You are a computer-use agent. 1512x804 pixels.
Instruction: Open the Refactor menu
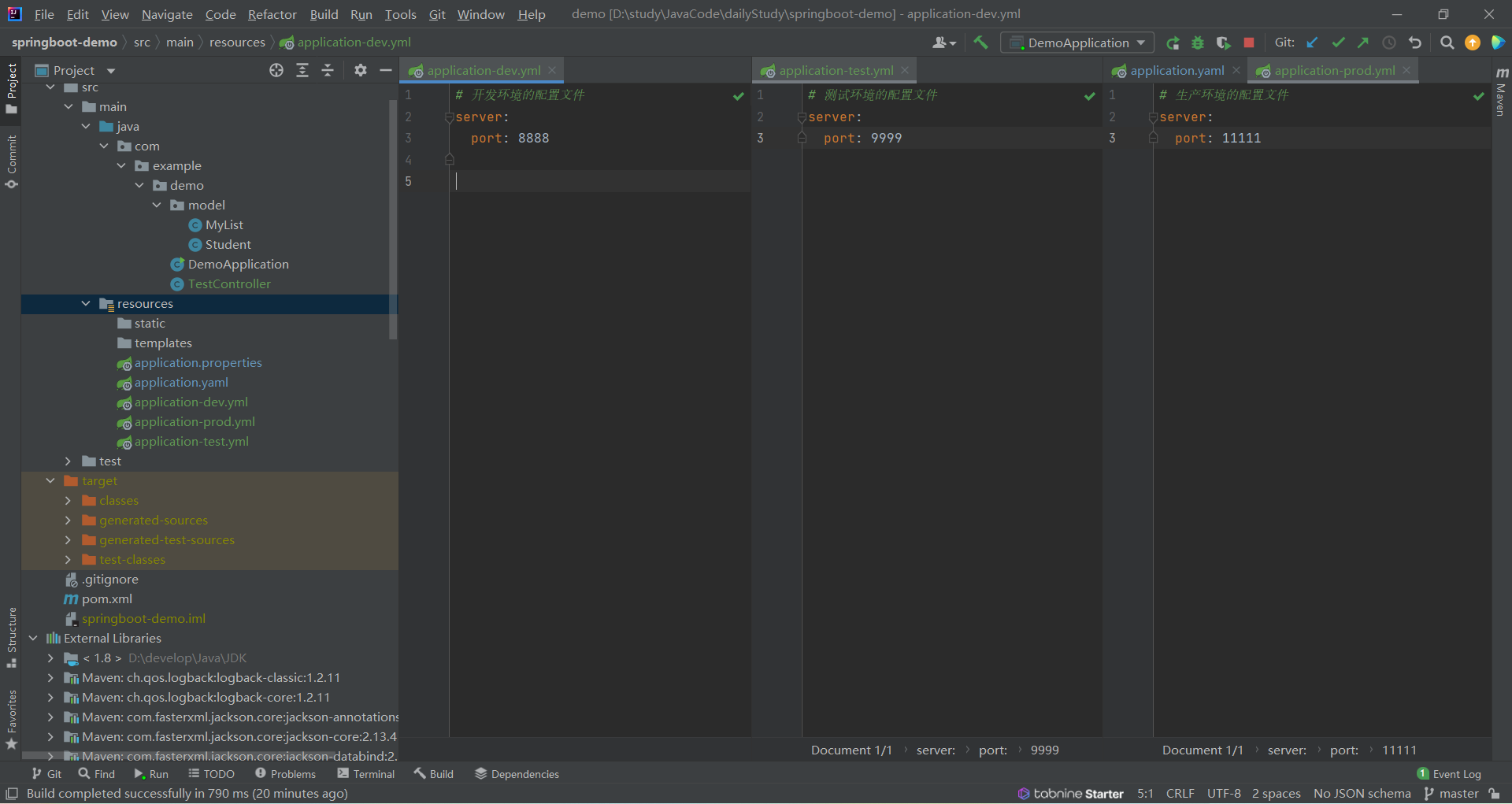click(272, 14)
